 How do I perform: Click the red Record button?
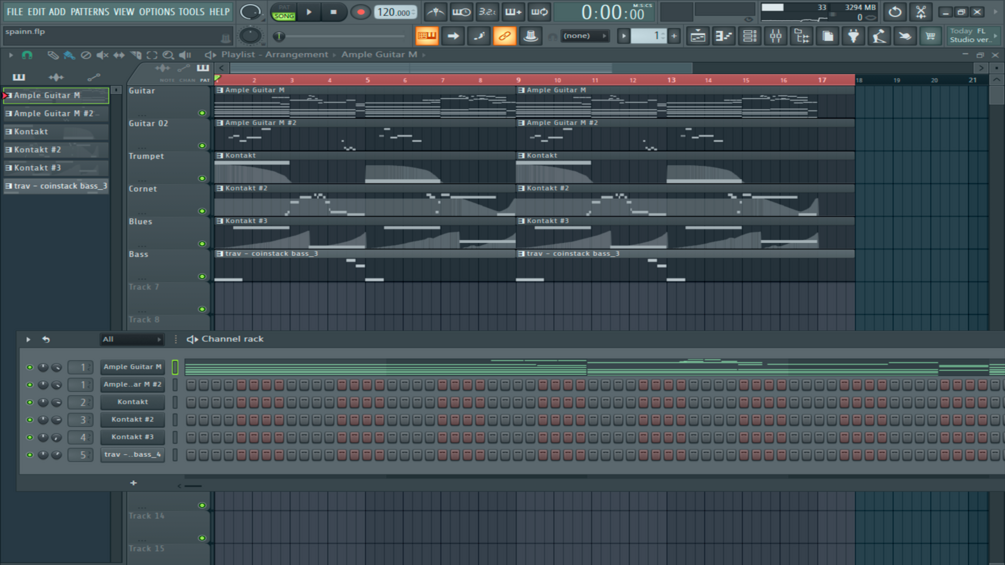pos(360,12)
